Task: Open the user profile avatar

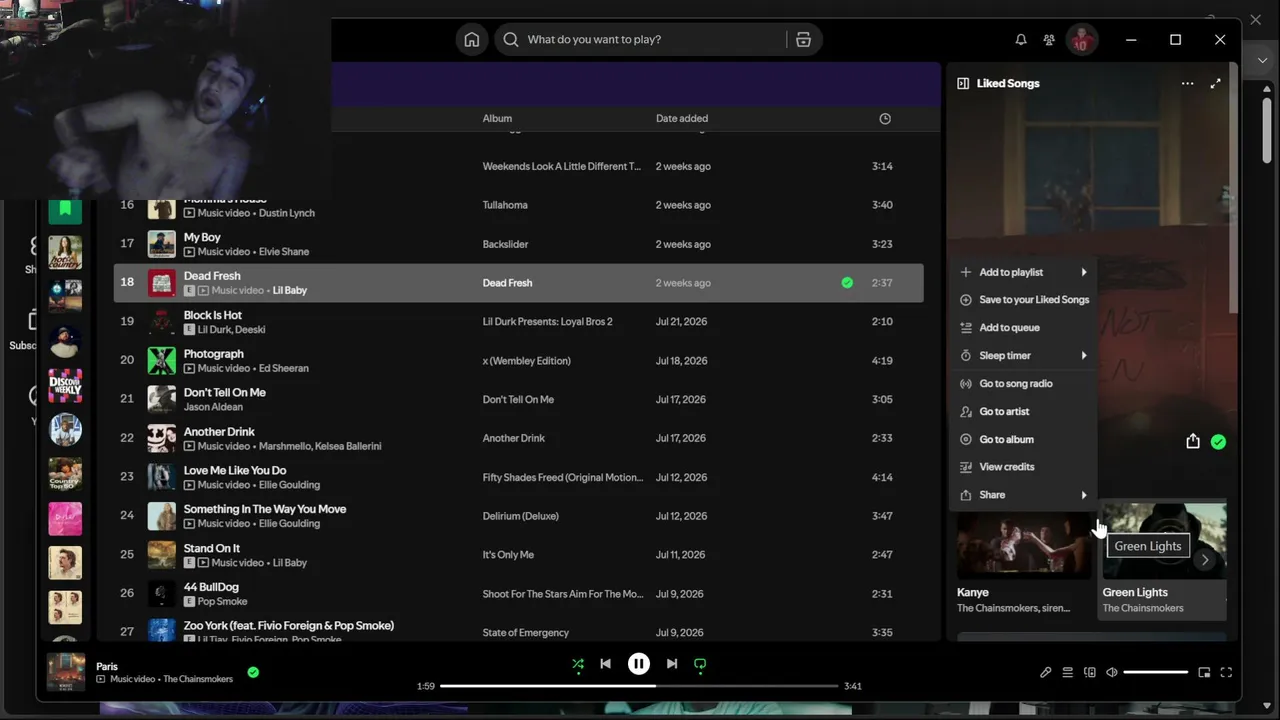Action: tap(1082, 40)
